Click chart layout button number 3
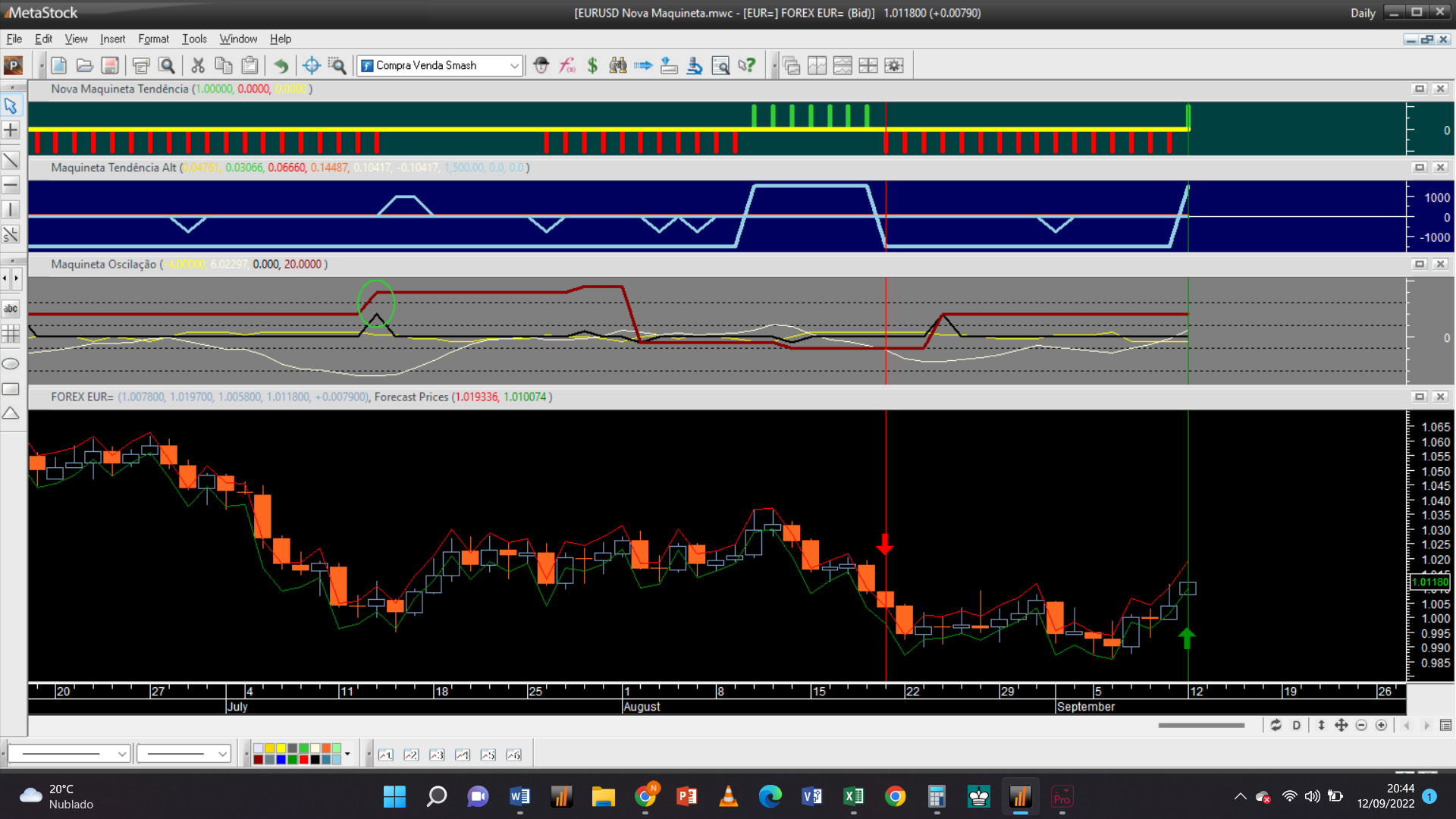Screen dimensions: 1456x819 [437, 755]
